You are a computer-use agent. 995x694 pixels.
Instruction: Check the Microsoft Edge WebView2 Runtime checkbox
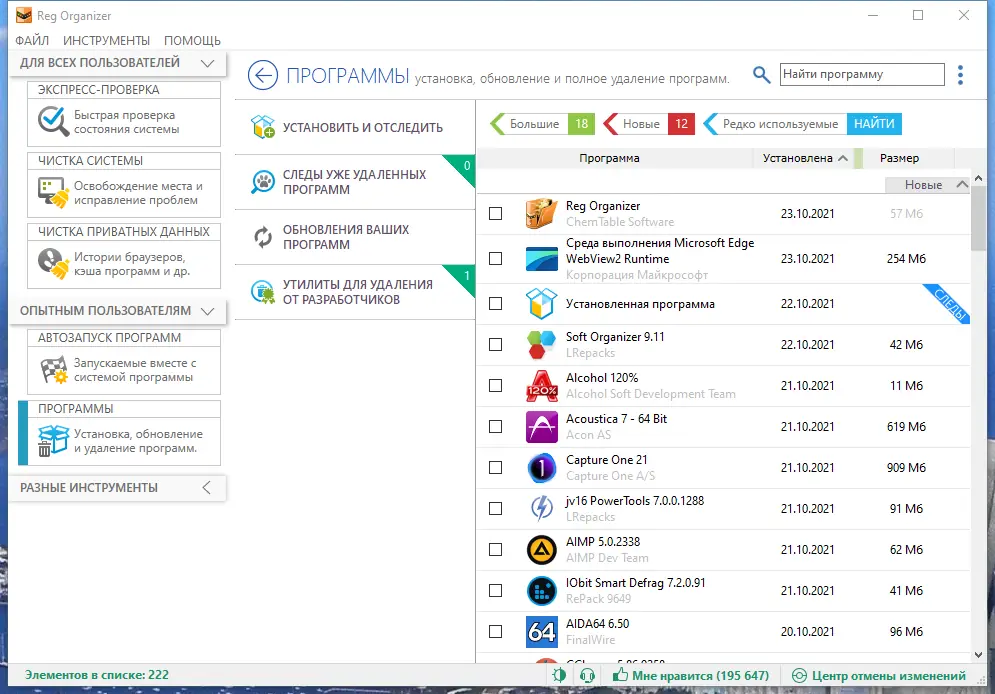tap(496, 258)
